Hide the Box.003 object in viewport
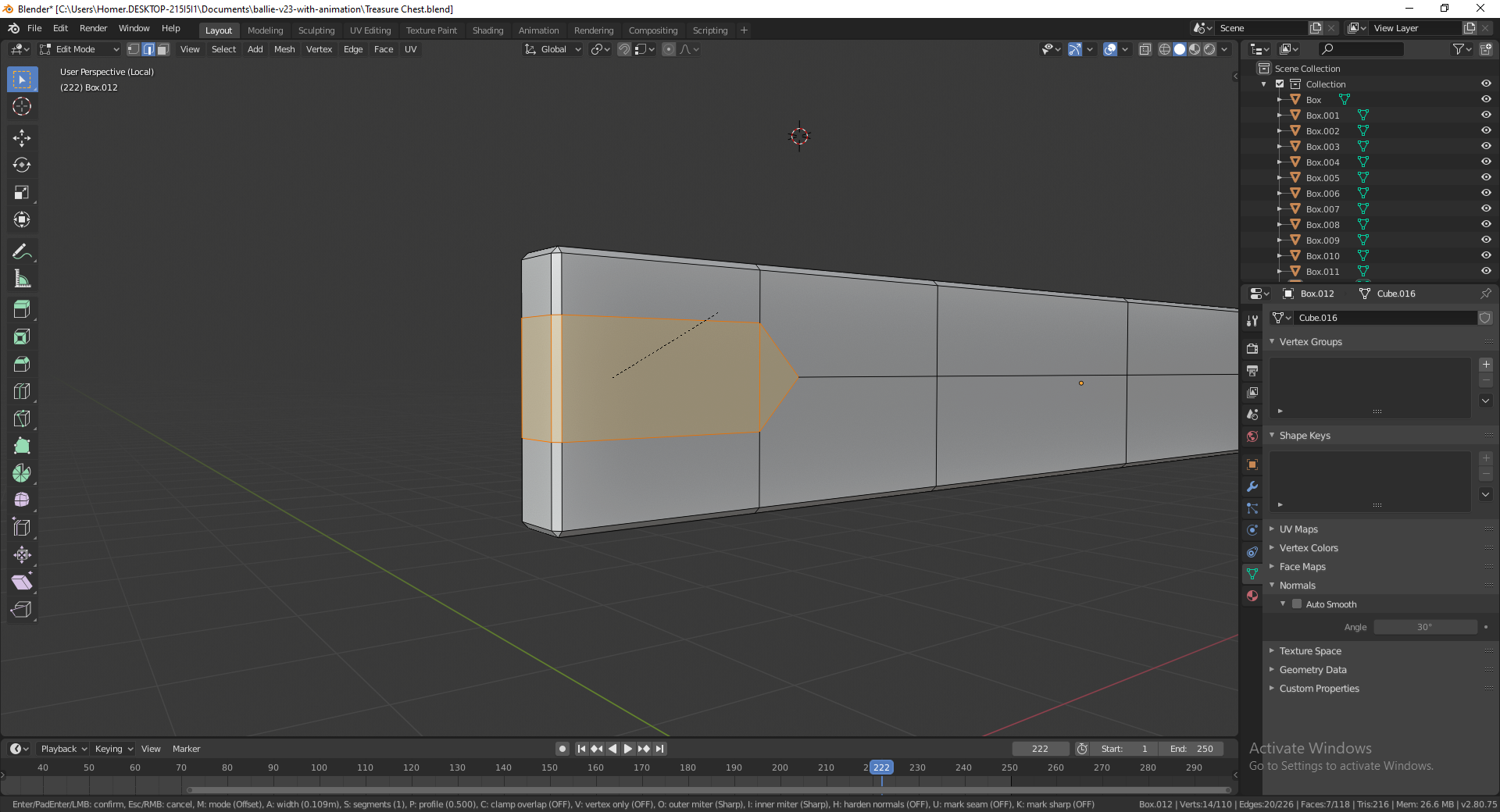Image resolution: width=1500 pixels, height=812 pixels. tap(1485, 146)
